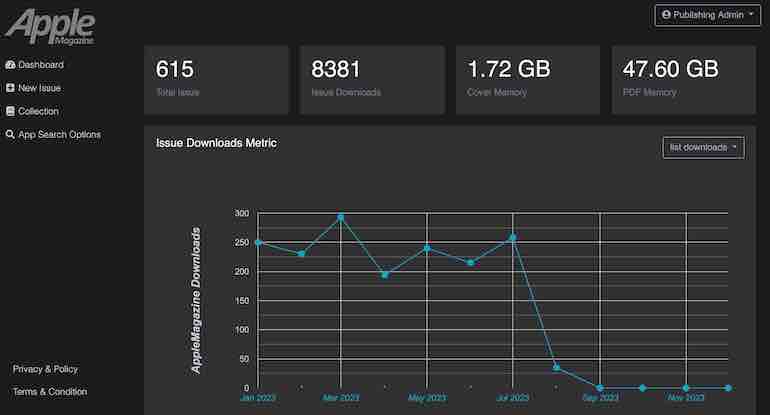This screenshot has height=415, width=770.
Task: Click the Cover Memory 1.72 GB card
Action: pos(528,78)
